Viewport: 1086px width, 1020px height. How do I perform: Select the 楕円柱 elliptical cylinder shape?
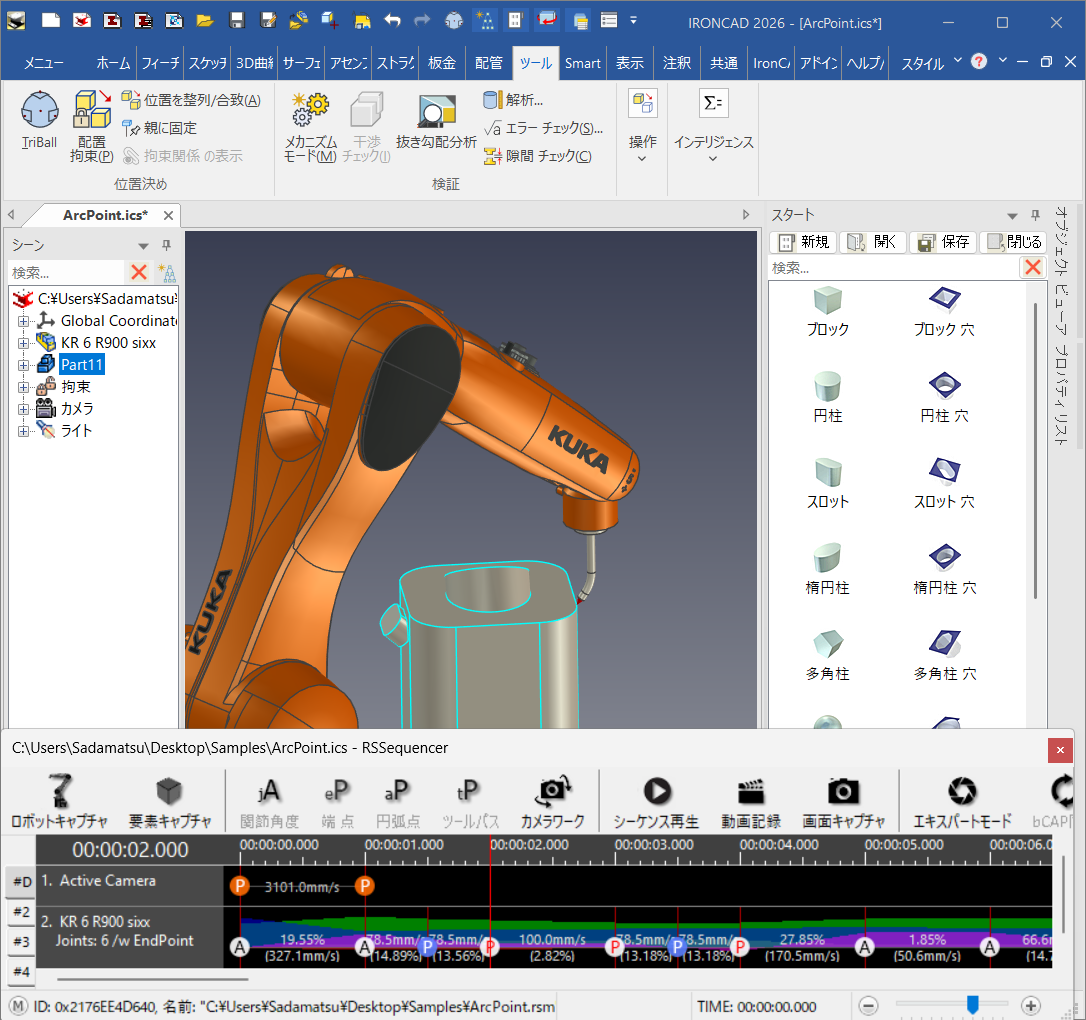pyautogui.click(x=828, y=569)
